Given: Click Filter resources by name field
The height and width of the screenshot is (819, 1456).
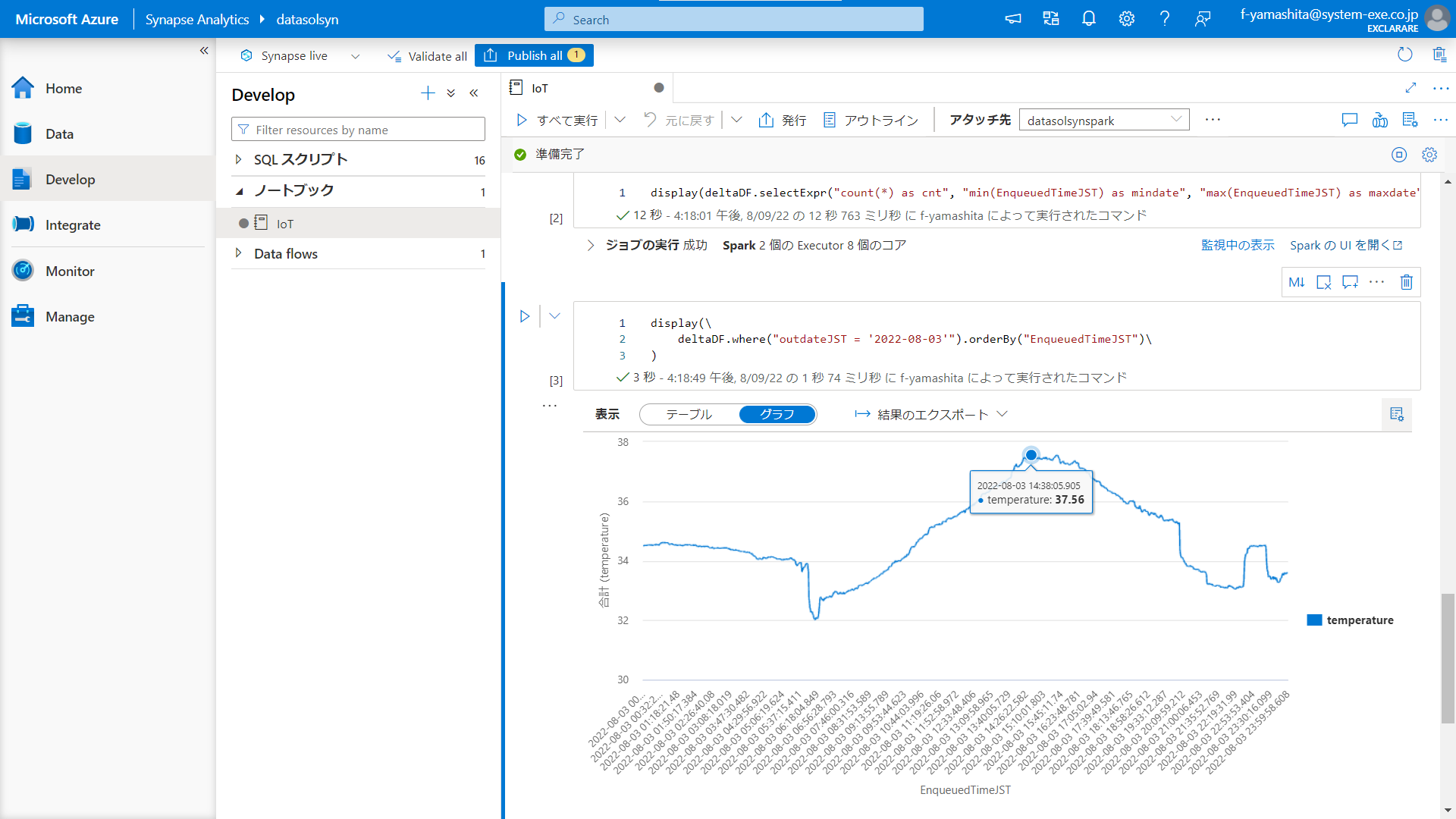Looking at the screenshot, I should (358, 130).
